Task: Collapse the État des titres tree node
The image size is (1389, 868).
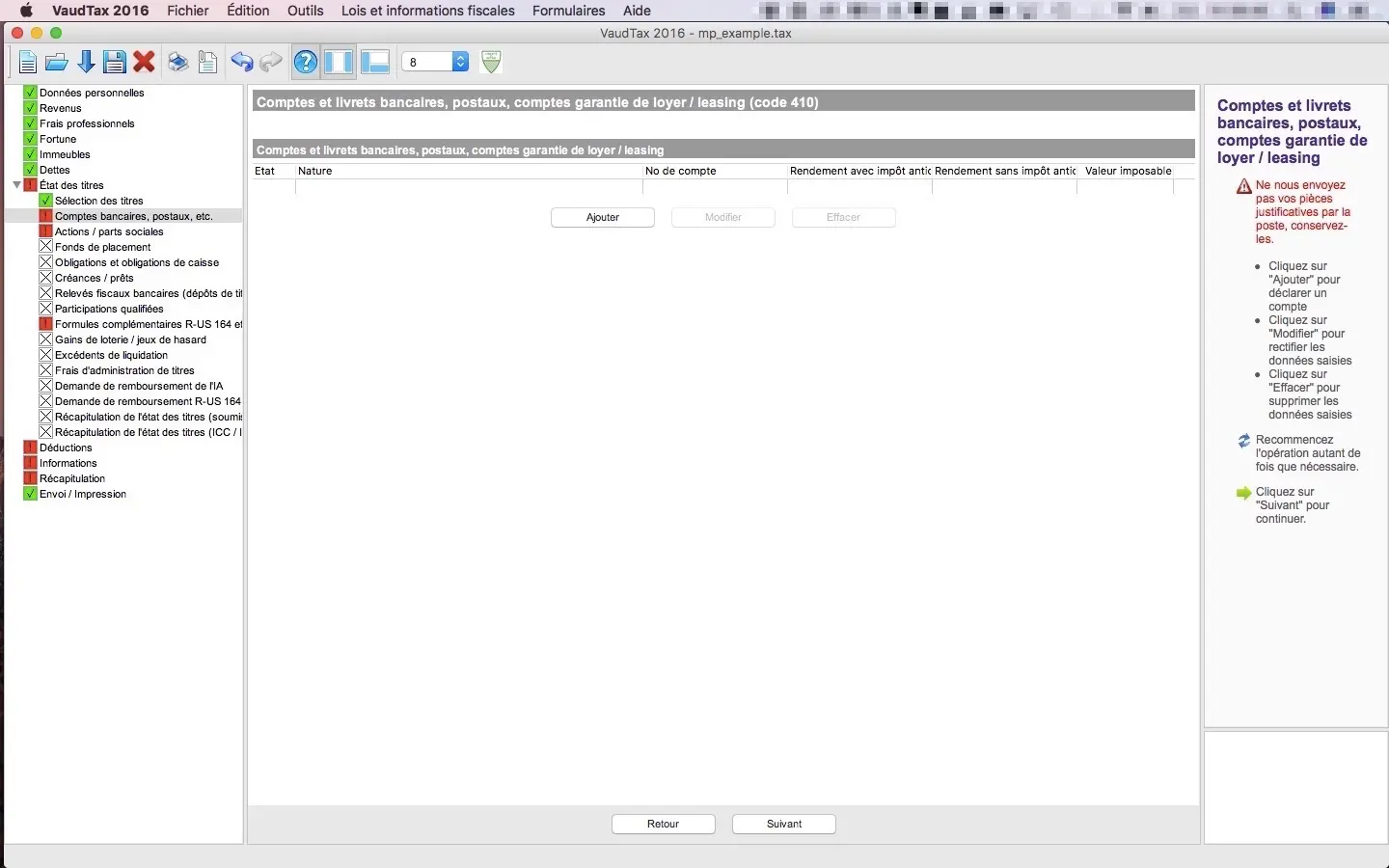Action: click(x=16, y=185)
